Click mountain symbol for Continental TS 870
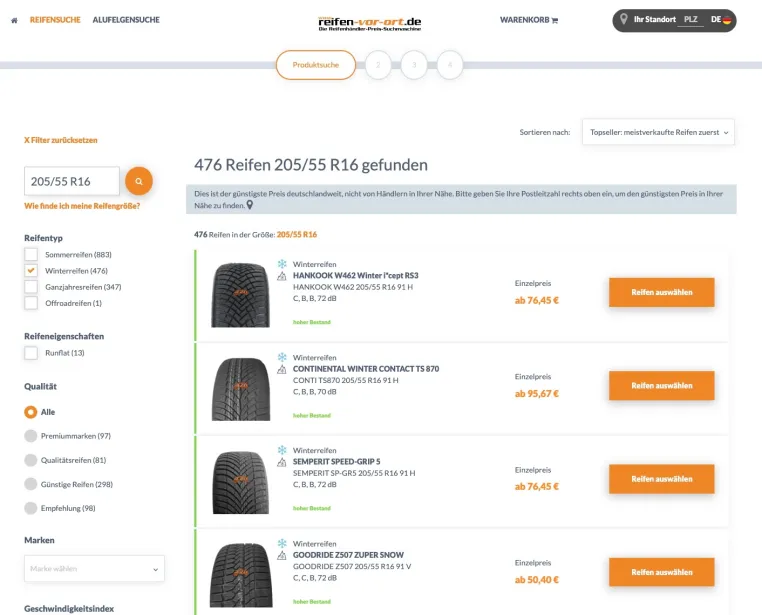762x615 pixels. [282, 370]
